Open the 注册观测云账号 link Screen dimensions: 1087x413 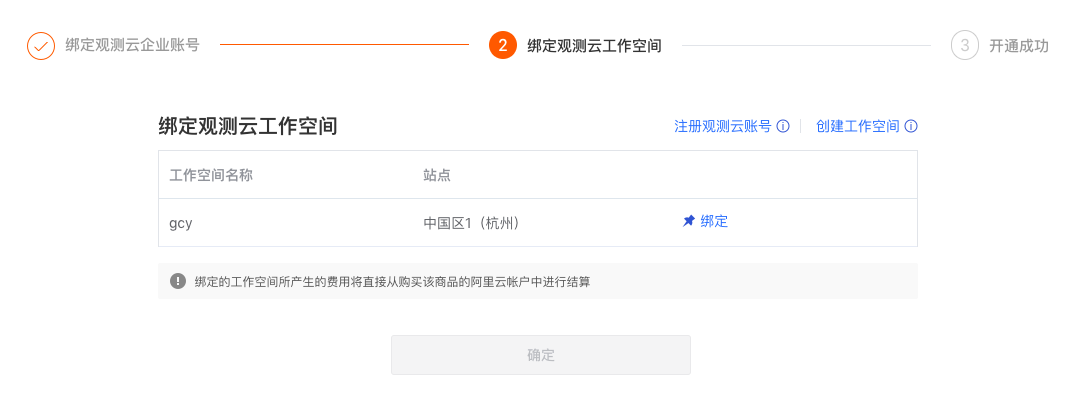[722, 126]
